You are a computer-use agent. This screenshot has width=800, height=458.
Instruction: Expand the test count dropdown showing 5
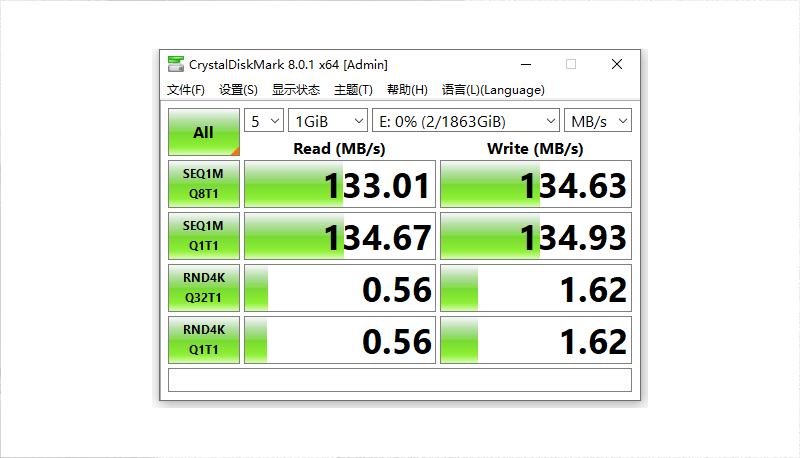pyautogui.click(x=264, y=121)
